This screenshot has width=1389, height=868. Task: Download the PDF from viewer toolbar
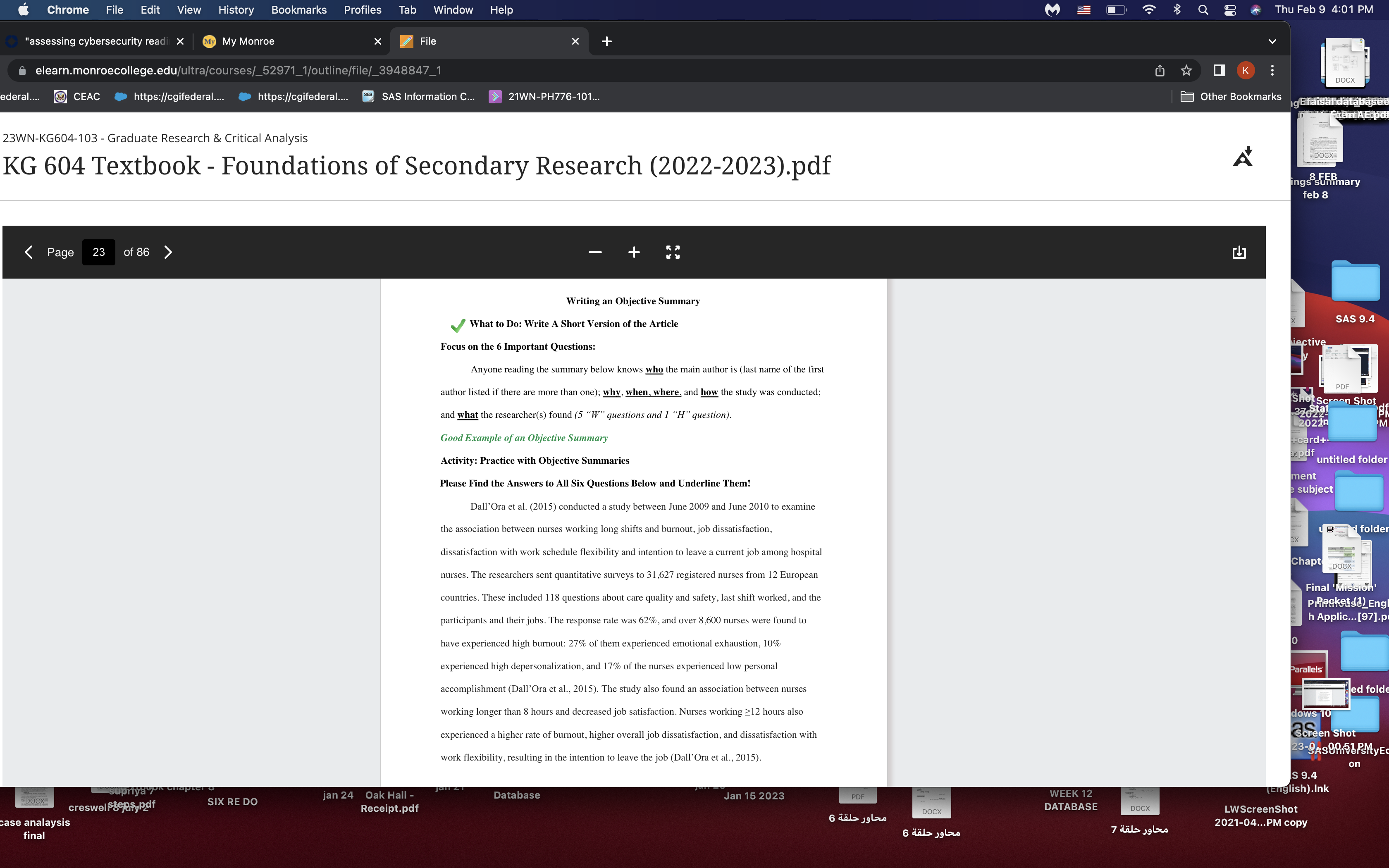(x=1239, y=252)
